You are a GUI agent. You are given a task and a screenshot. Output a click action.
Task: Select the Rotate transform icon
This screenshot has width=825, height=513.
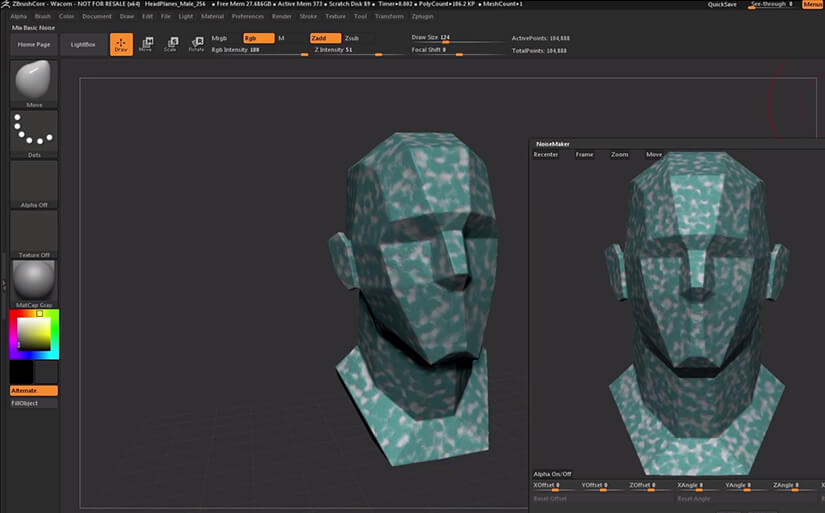click(x=196, y=44)
